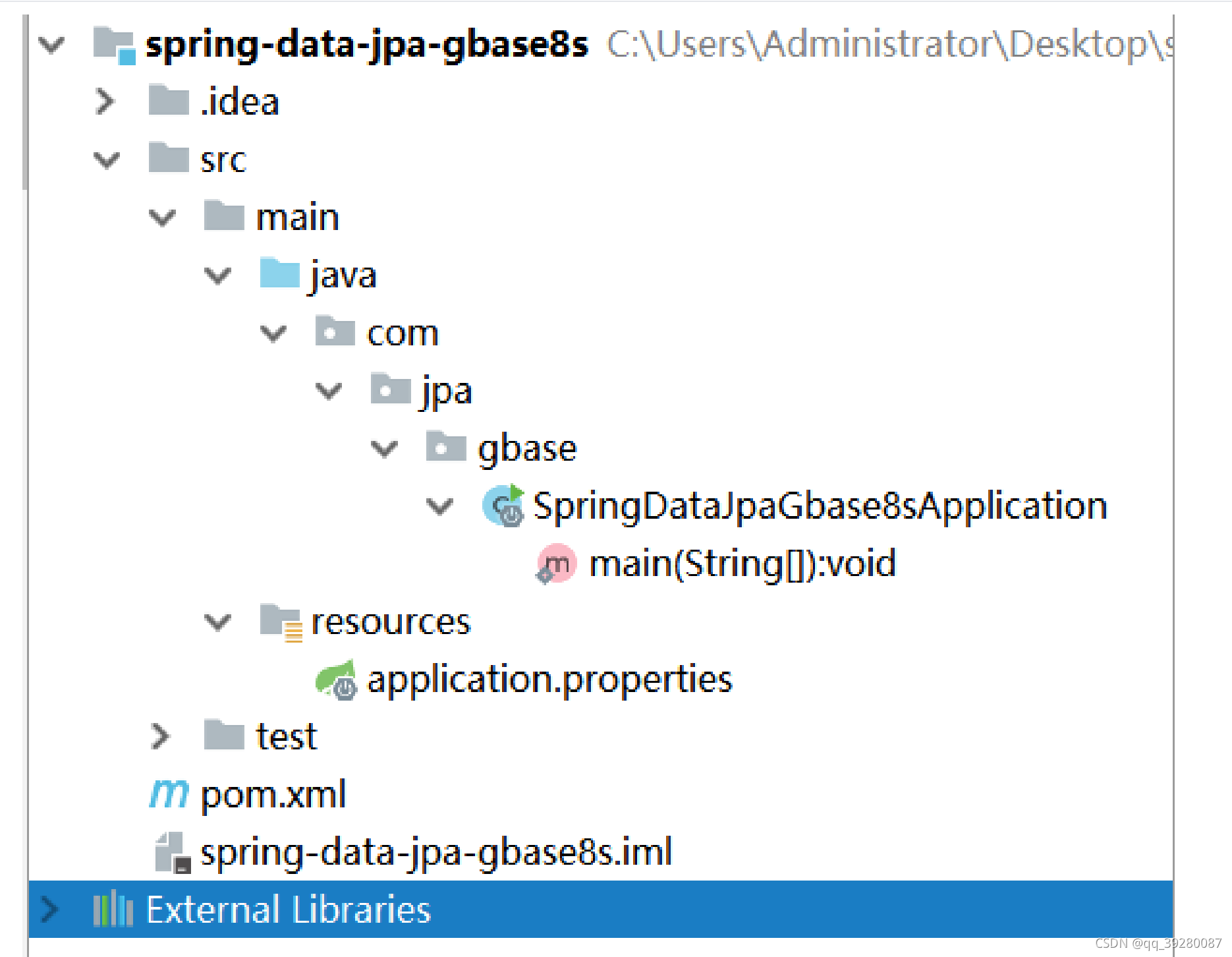
Task: Click the spring-data-jpa-gbase8s.iml file icon
Action: [x=173, y=852]
